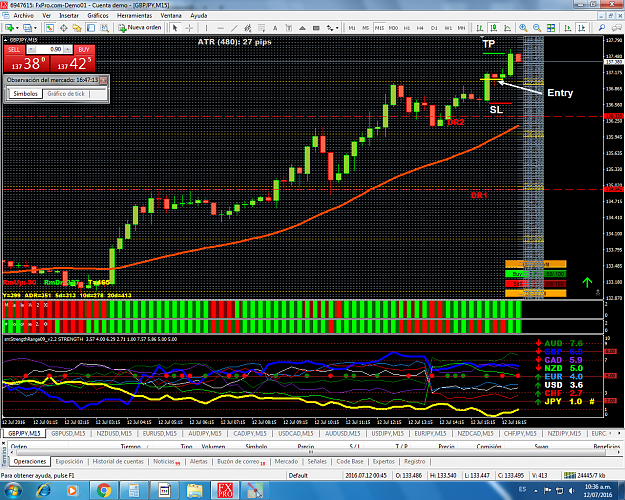The height and width of the screenshot is (500, 625).
Task: Open the Gráficos menu
Action: 98,16
